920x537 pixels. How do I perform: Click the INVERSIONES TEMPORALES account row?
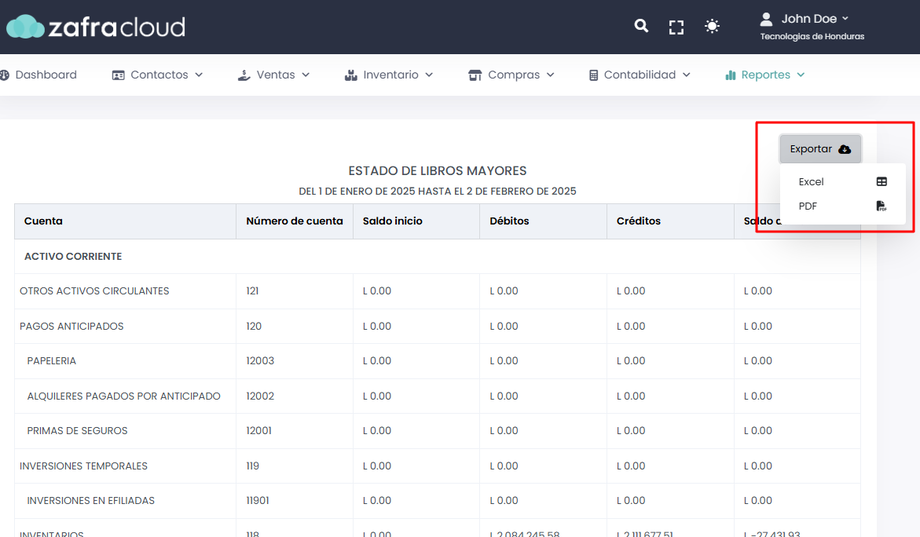(x=84, y=466)
